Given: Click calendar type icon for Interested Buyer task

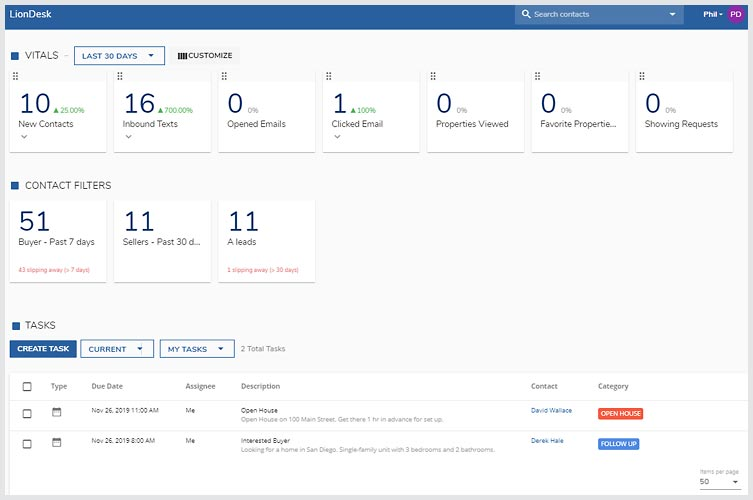Looking at the screenshot, I should [x=57, y=442].
